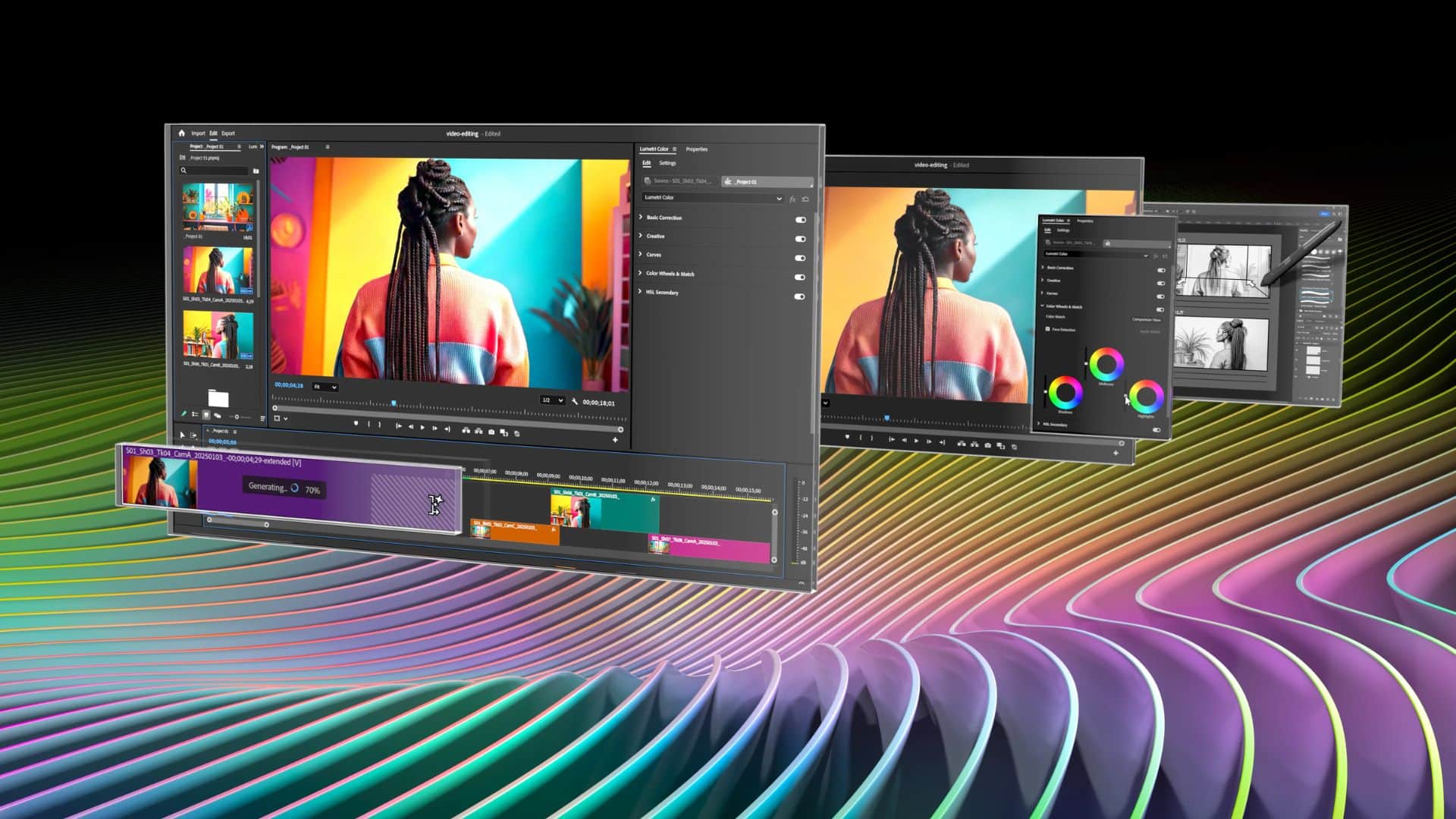
Task: Open Program monitor wrench settings
Action: pos(575,402)
